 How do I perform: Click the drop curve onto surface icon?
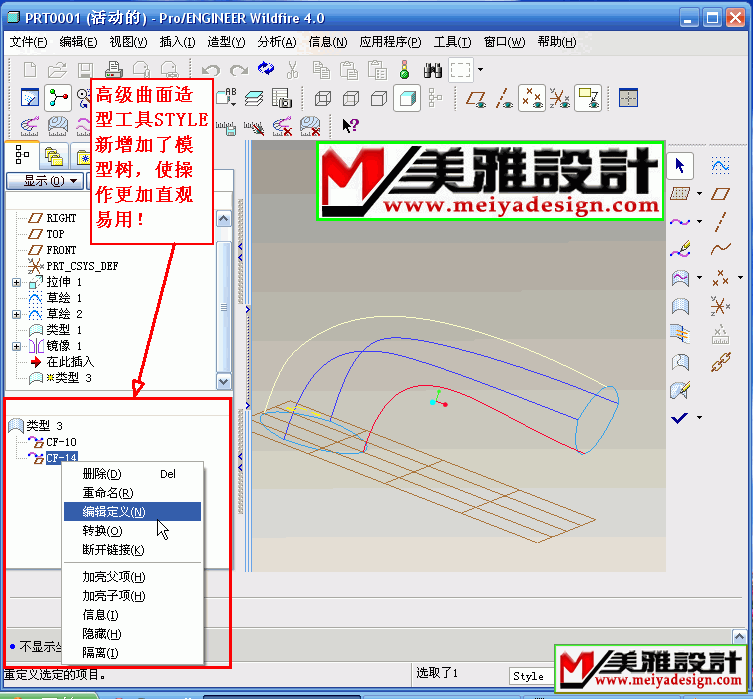click(680, 277)
